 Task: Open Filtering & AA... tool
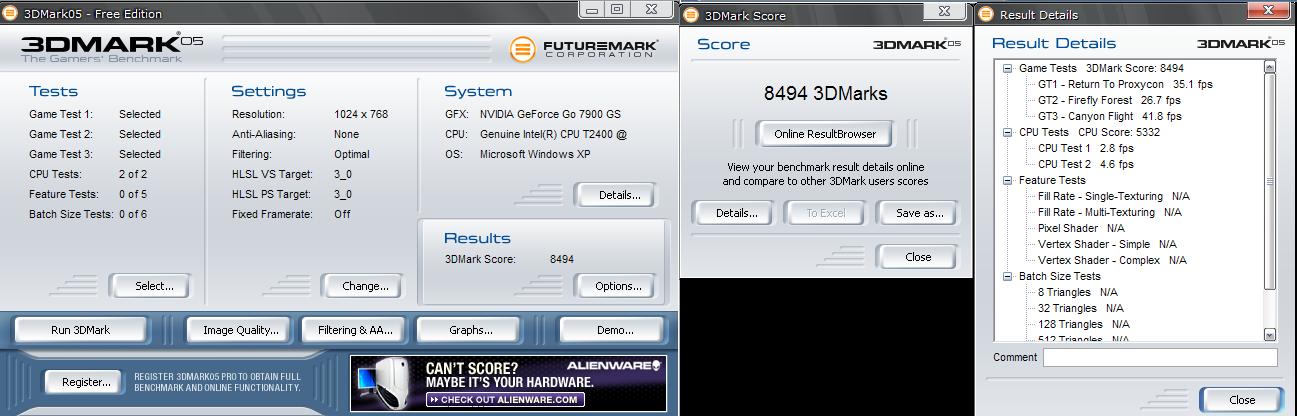coord(355,330)
